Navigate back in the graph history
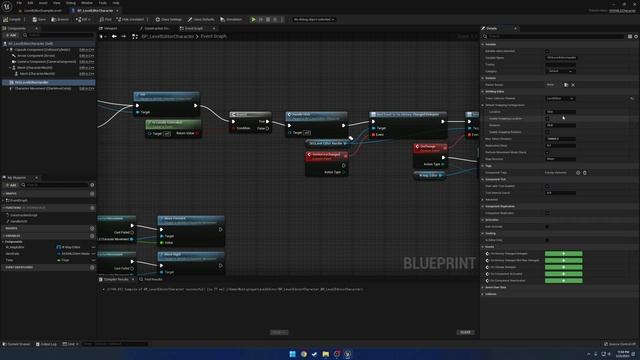The height and width of the screenshot is (360, 640). pos(114,36)
